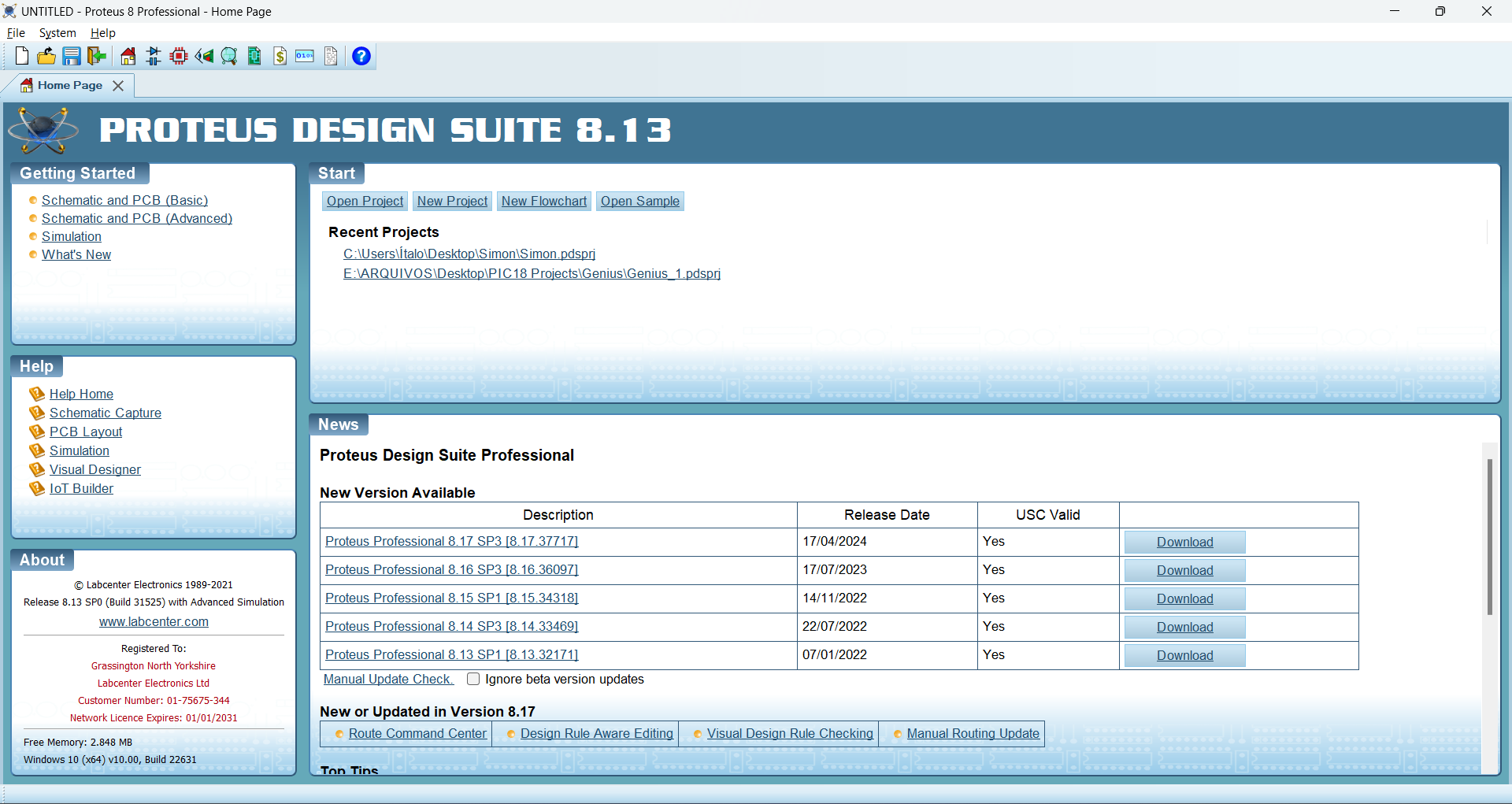The width and height of the screenshot is (1512, 804).
Task: Click the Home Page house icon
Action: coord(128,56)
